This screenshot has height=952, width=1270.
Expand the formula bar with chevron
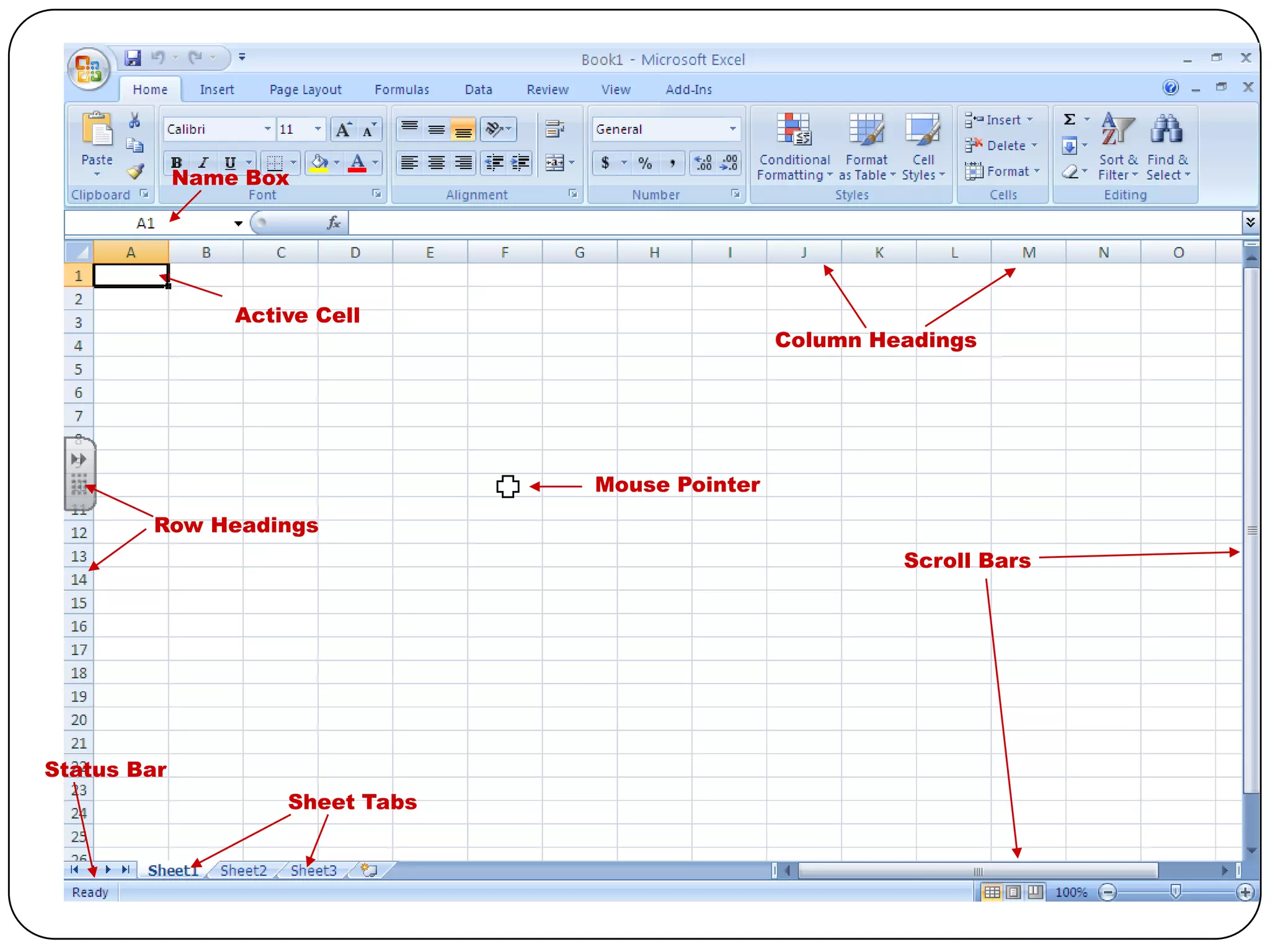(x=1250, y=222)
